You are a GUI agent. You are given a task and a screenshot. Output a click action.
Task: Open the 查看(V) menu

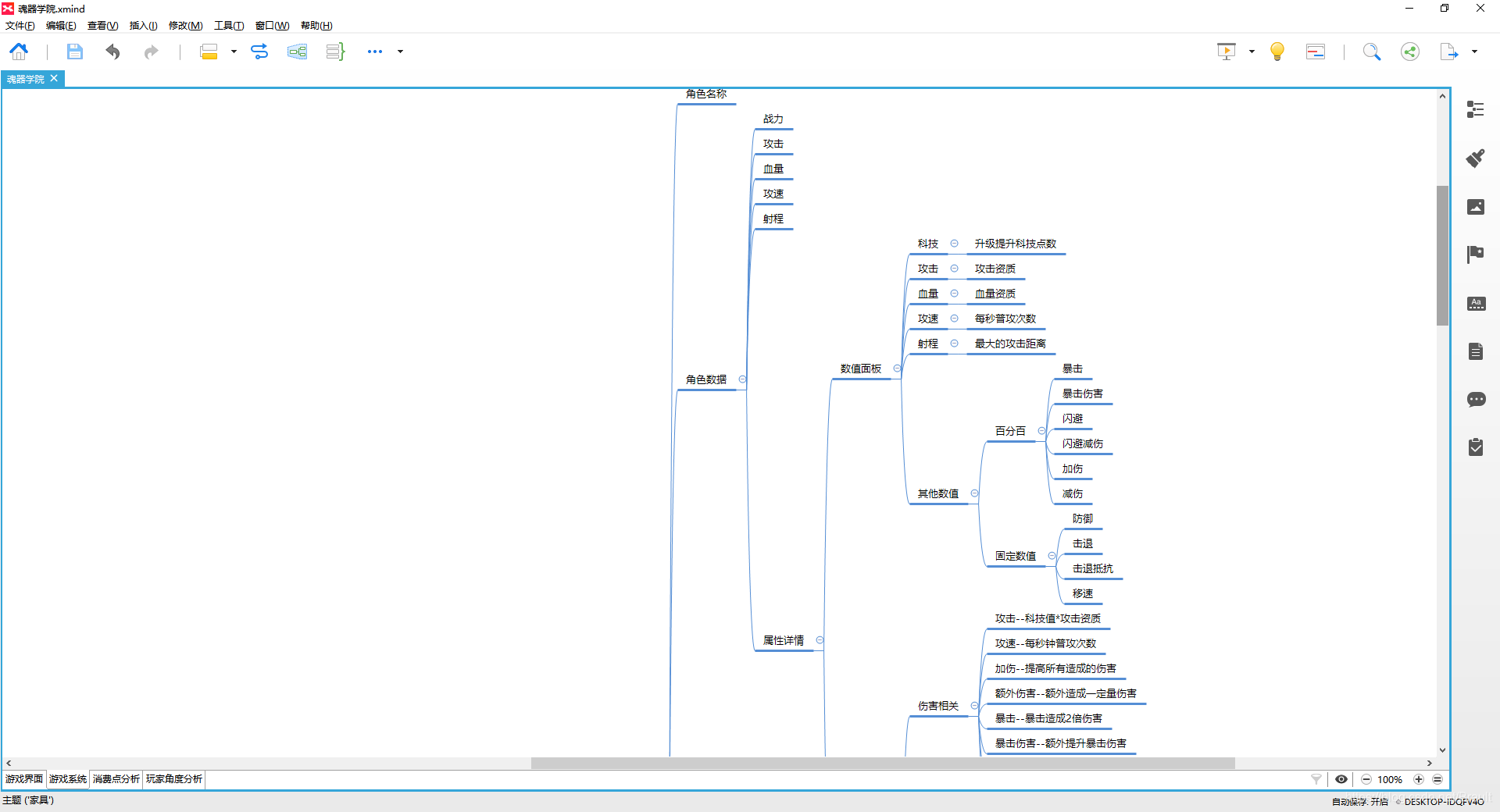[x=102, y=26]
